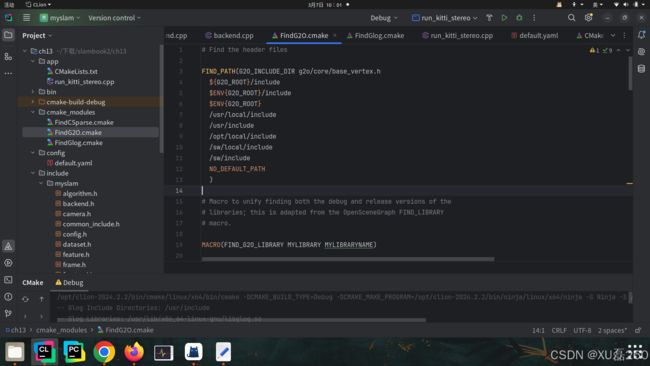This screenshot has width=650, height=366.
Task: Open the AI Assistant side panel
Action: pyautogui.click(x=641, y=52)
